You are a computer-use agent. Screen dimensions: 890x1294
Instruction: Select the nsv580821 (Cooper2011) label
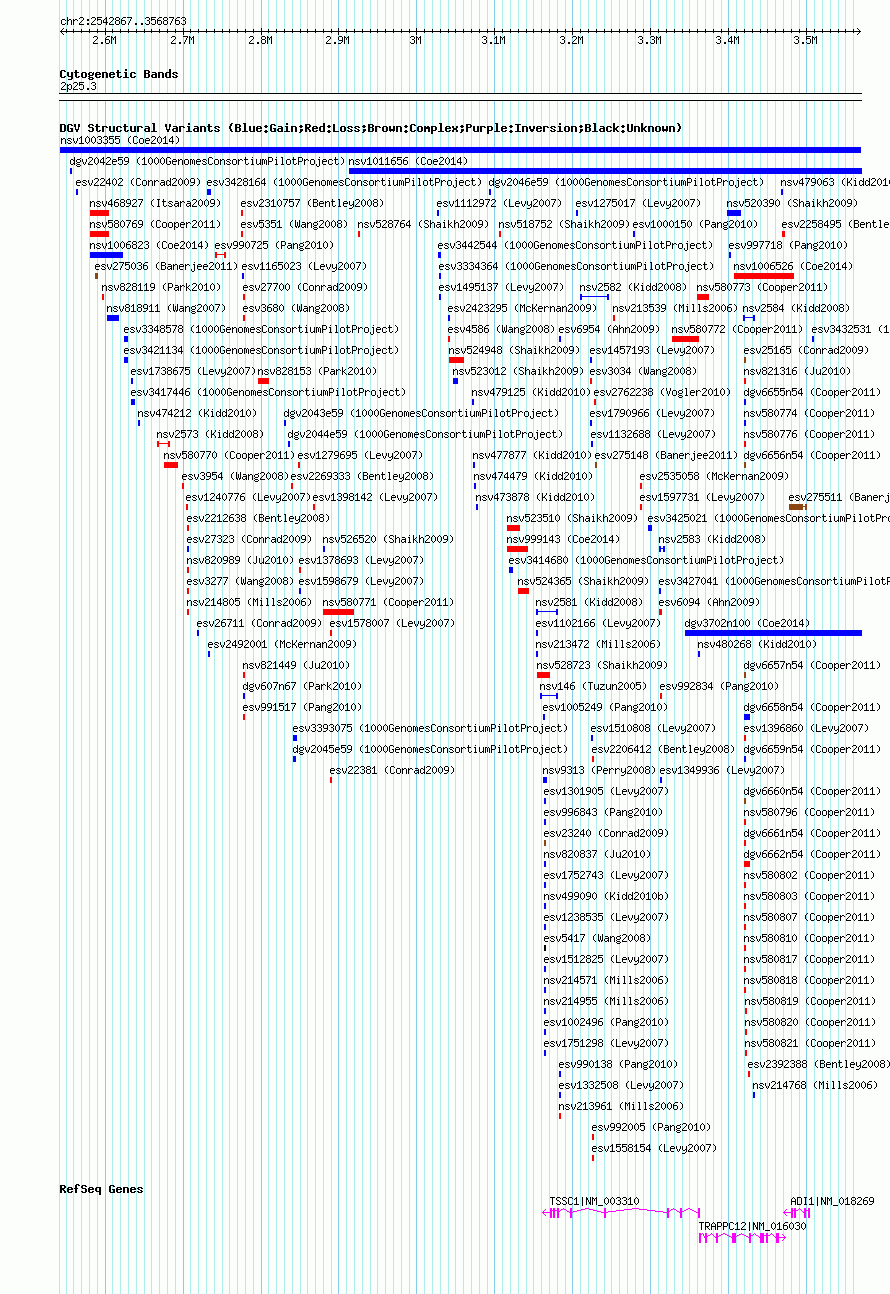click(x=809, y=1043)
